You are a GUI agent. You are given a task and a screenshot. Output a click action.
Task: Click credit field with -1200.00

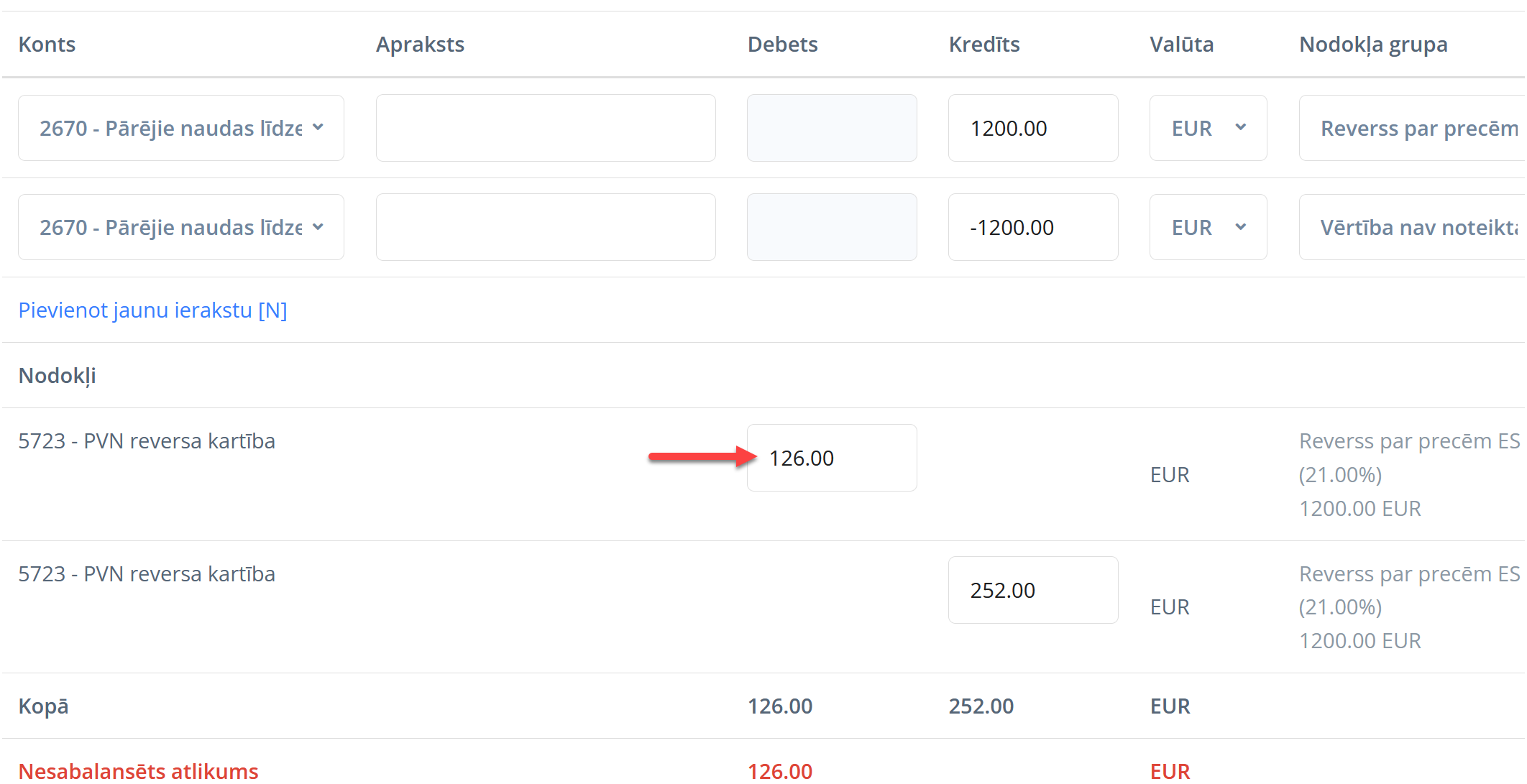(x=1032, y=227)
